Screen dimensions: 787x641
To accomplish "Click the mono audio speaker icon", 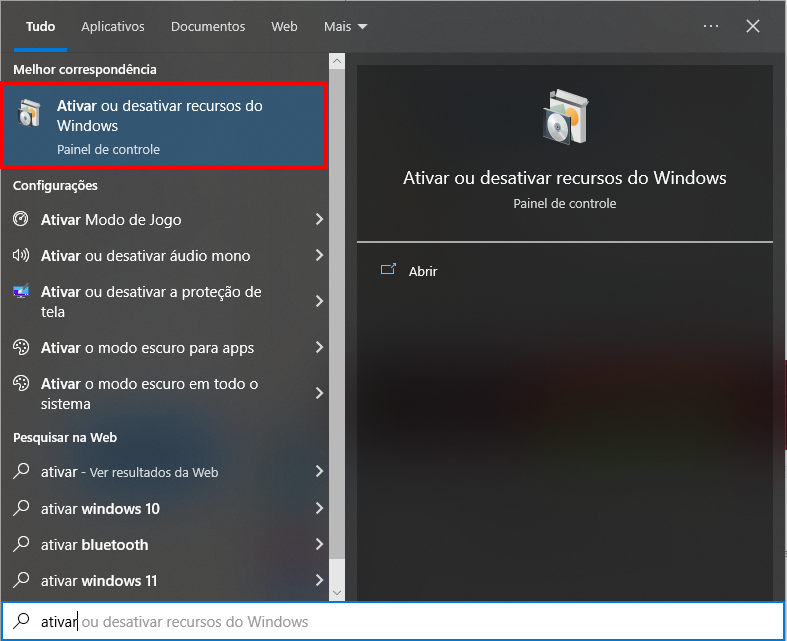I will pos(21,255).
